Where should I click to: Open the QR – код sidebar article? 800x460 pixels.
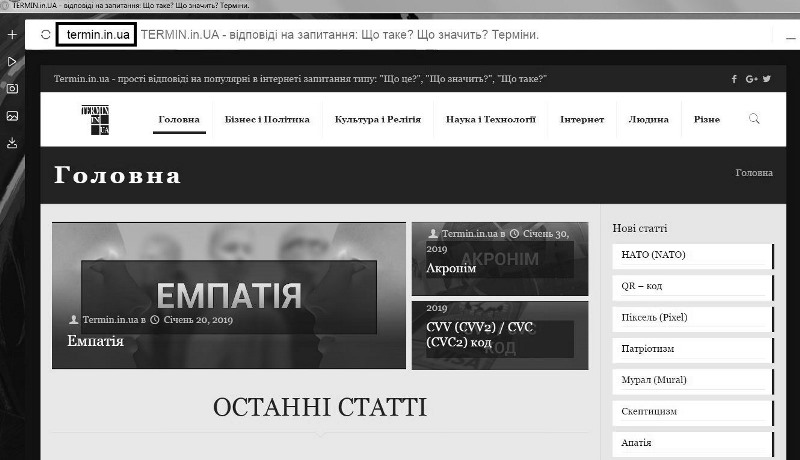(x=693, y=288)
